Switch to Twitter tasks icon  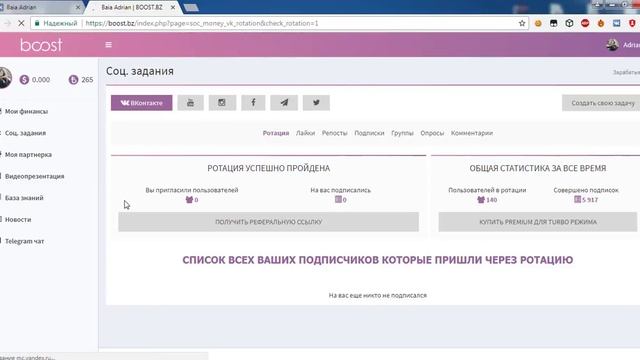pos(316,103)
